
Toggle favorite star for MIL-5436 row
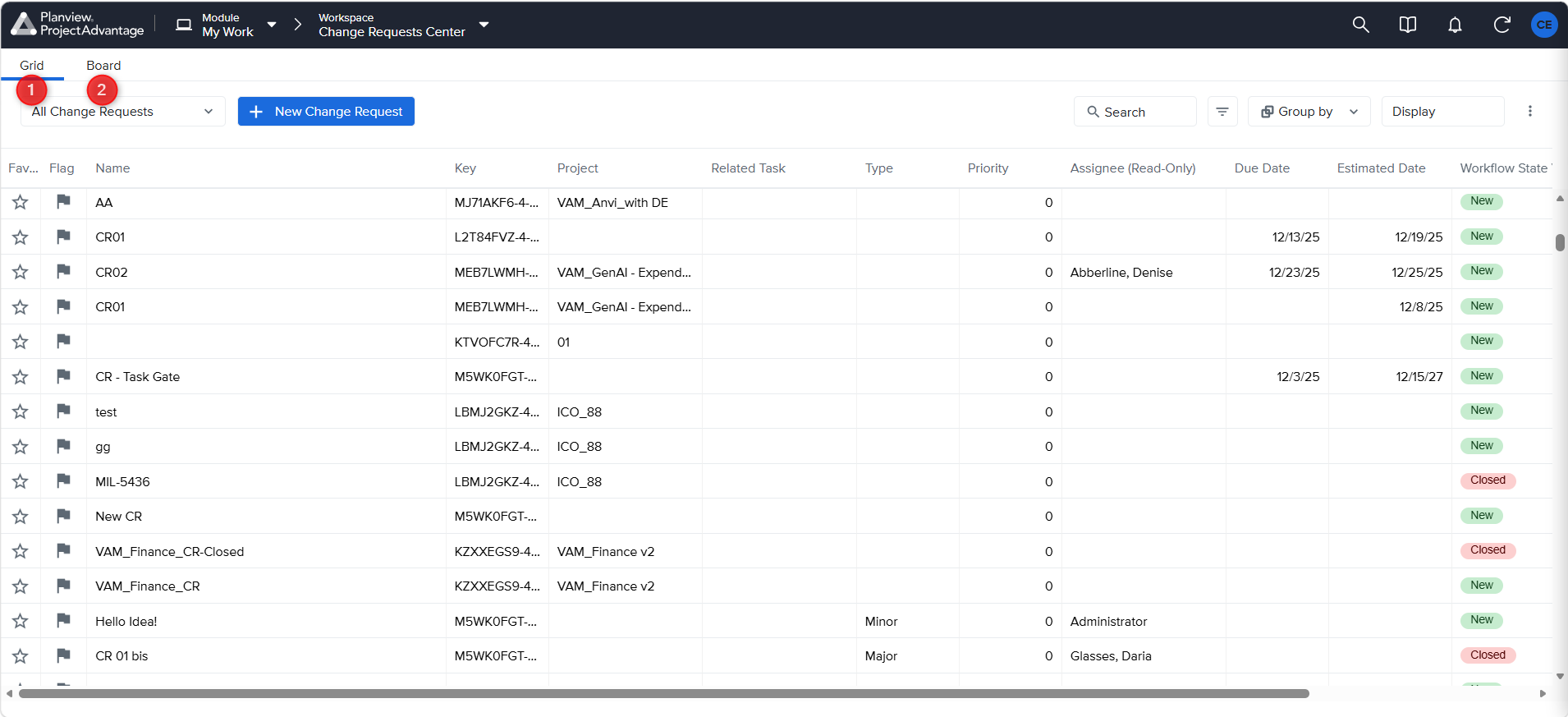21,481
